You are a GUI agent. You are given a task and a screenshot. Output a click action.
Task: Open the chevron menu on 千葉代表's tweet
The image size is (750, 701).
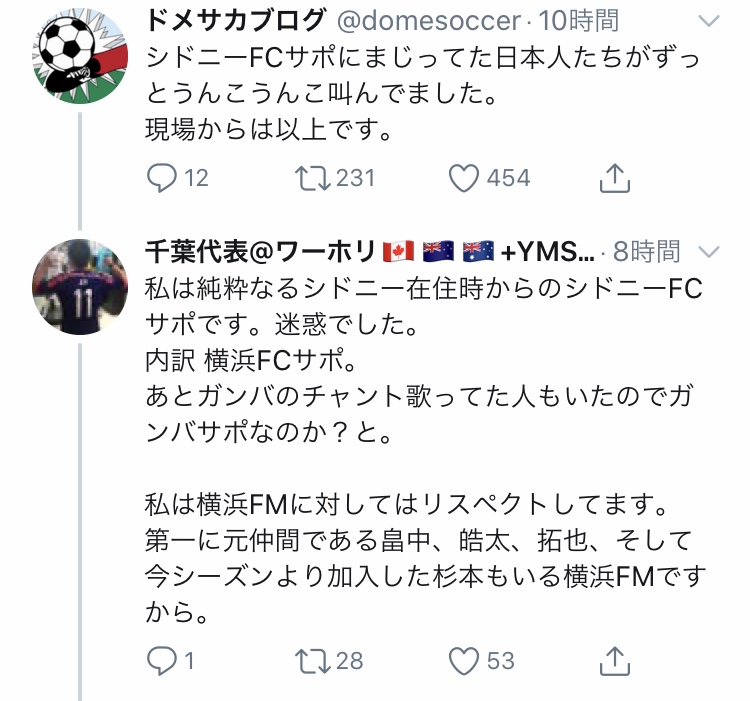pyautogui.click(x=707, y=250)
